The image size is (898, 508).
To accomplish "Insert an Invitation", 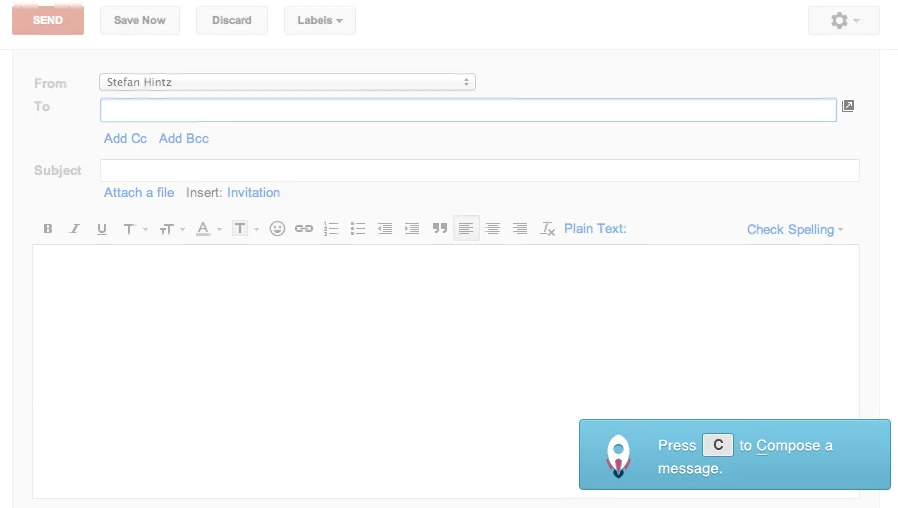I will 254,192.
